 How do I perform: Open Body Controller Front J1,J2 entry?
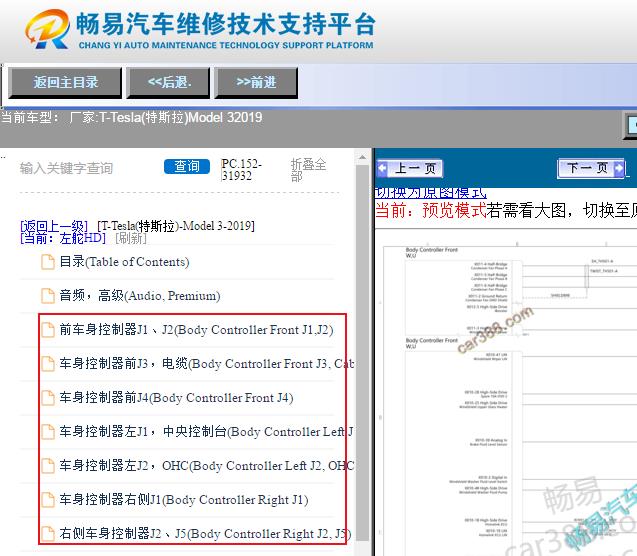pos(196,330)
